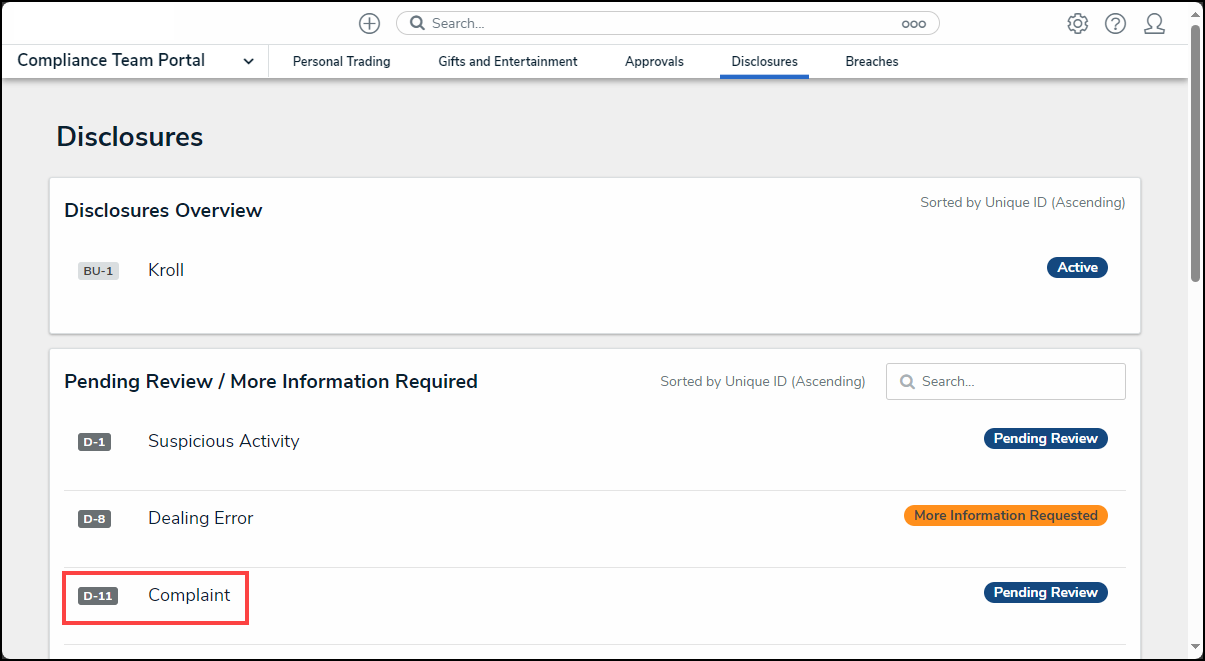This screenshot has width=1205, height=661.
Task: Click the BU-1 ID badge
Action: (x=98, y=271)
